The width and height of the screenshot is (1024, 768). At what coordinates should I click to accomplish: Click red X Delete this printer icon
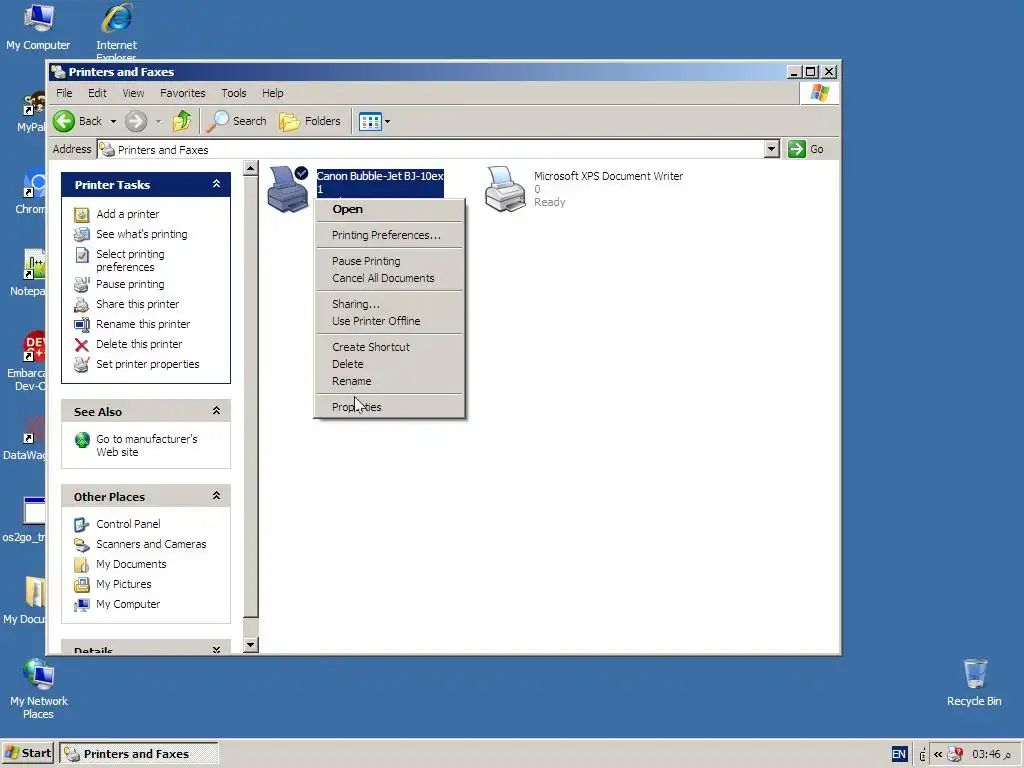pyautogui.click(x=82, y=345)
